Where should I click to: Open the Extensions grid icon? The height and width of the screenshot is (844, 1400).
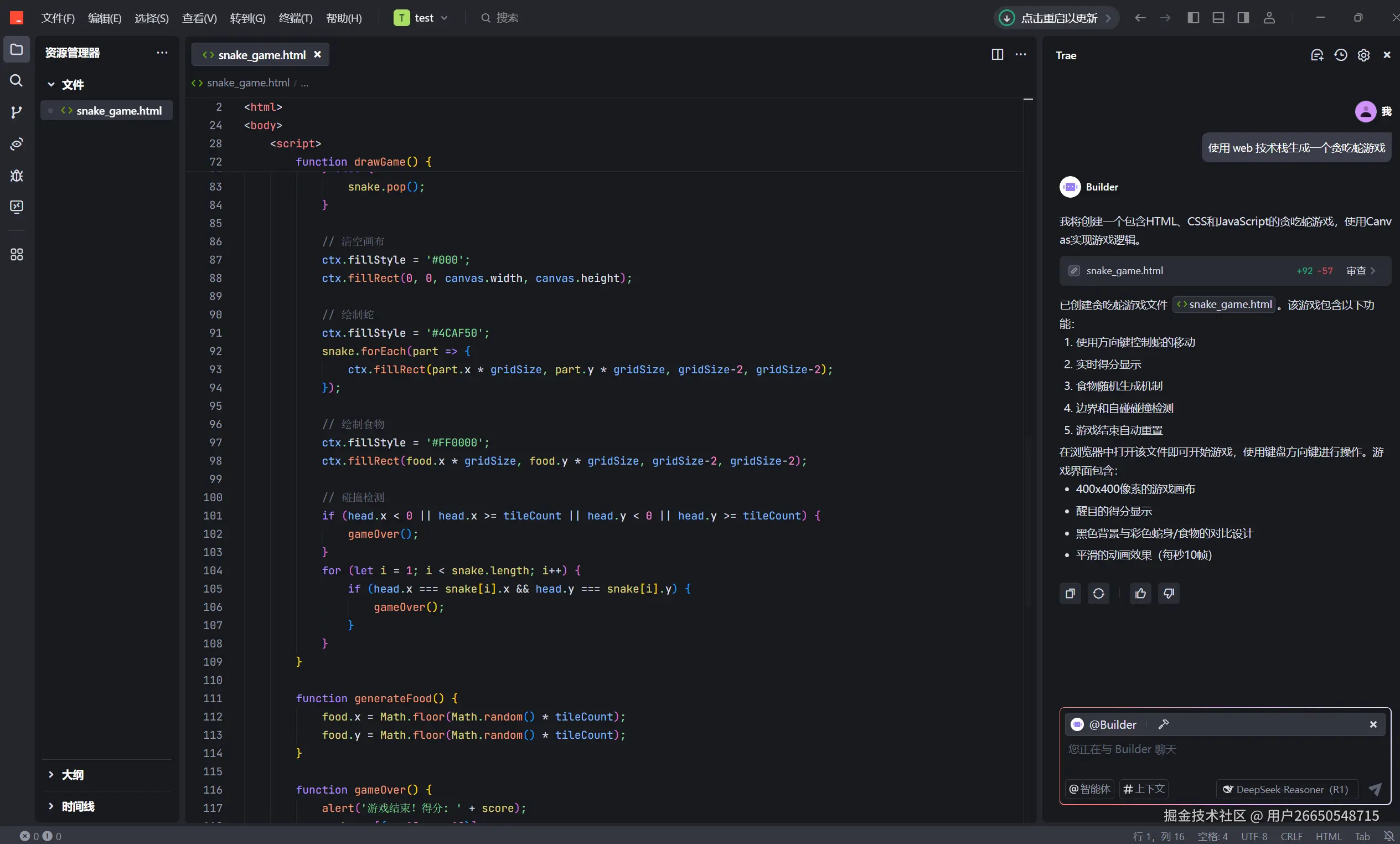17,255
